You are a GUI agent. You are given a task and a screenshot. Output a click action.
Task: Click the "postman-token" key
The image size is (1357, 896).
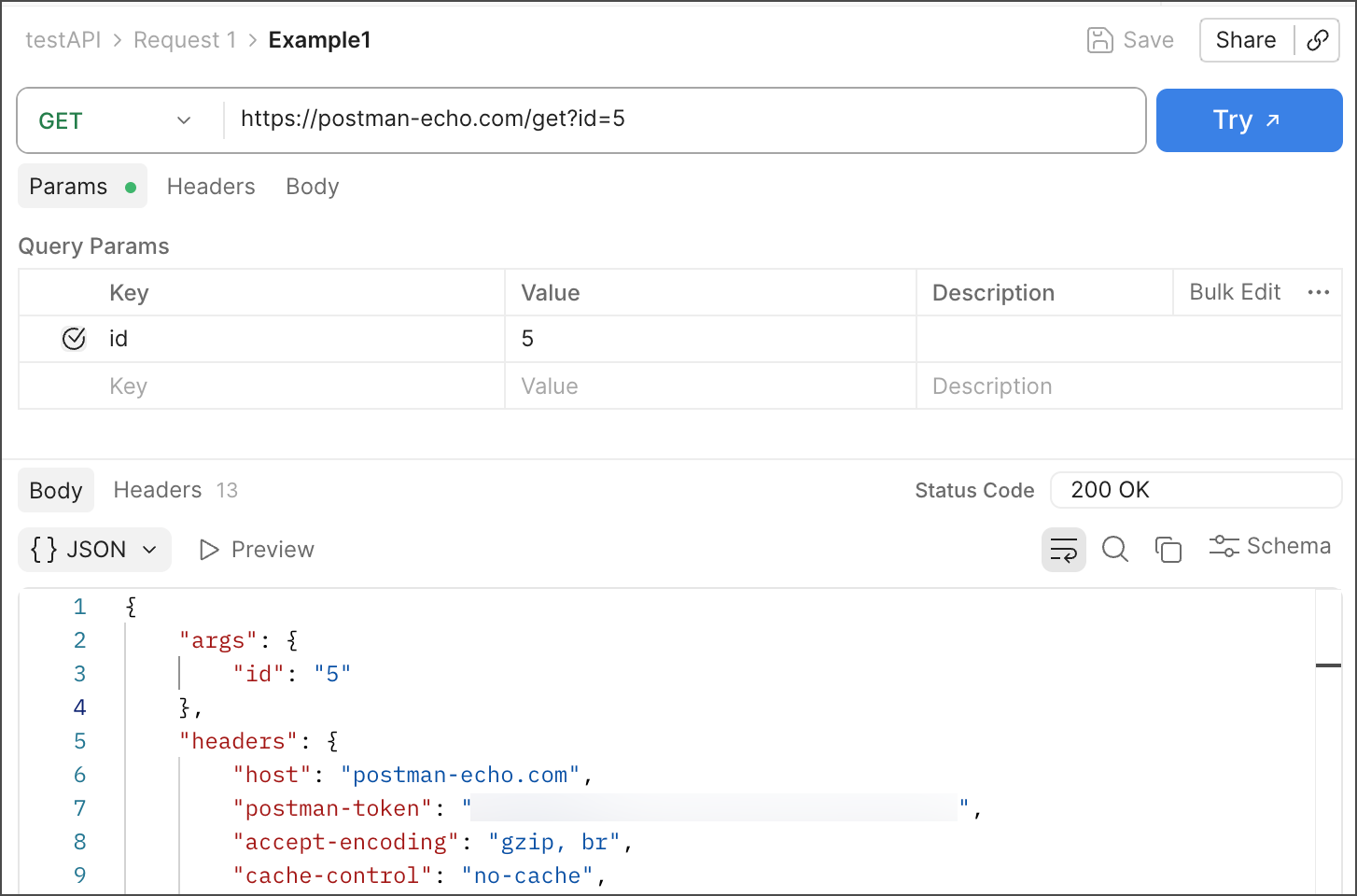[x=333, y=808]
